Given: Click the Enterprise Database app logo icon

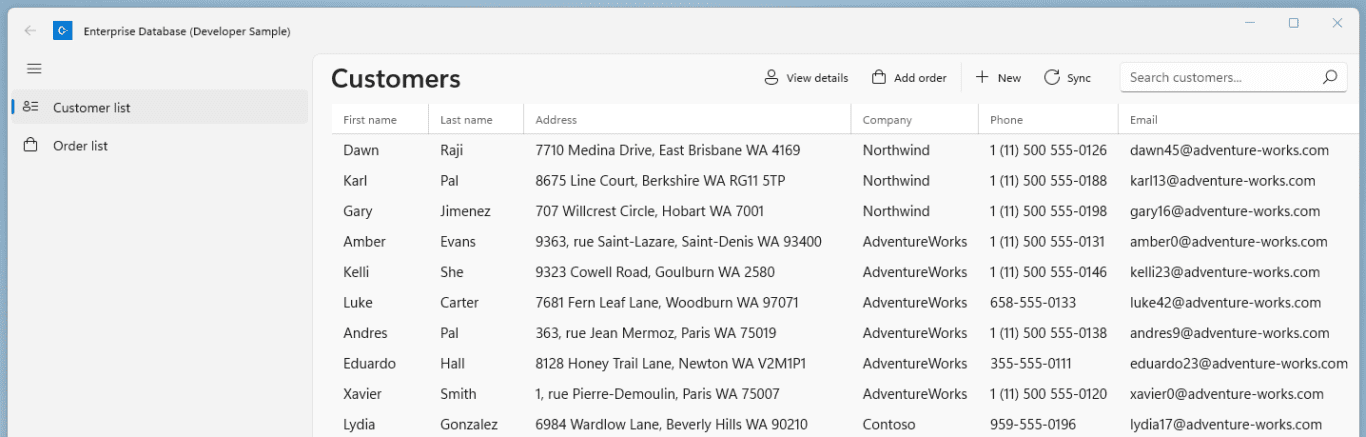Looking at the screenshot, I should click(x=62, y=31).
